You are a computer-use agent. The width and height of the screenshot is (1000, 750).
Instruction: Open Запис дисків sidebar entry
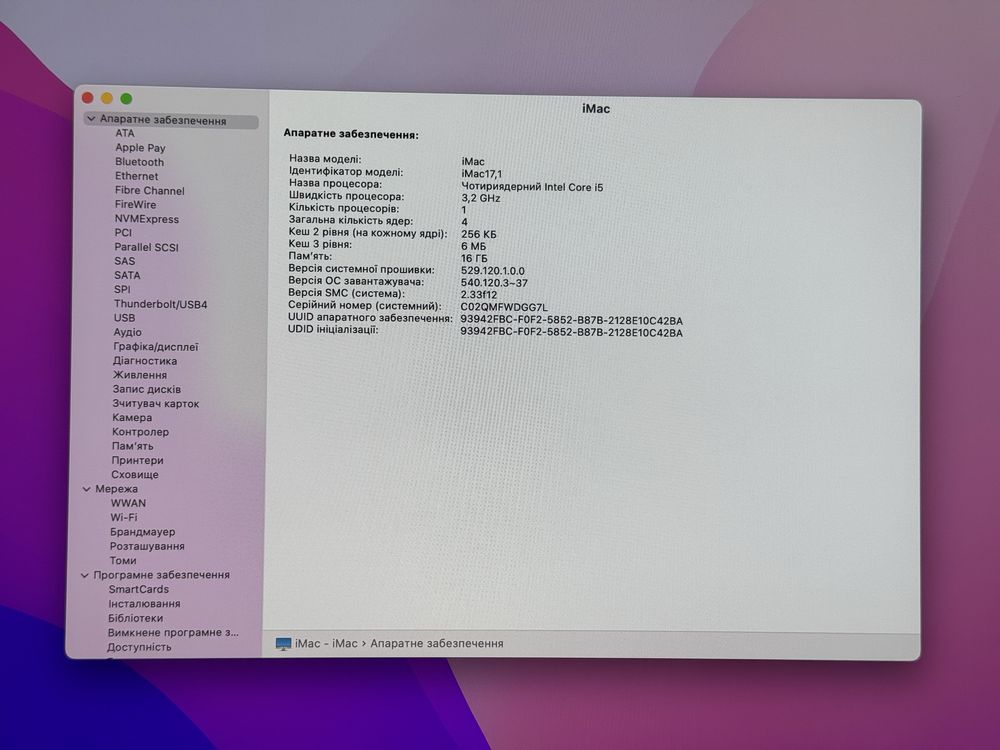[147, 389]
